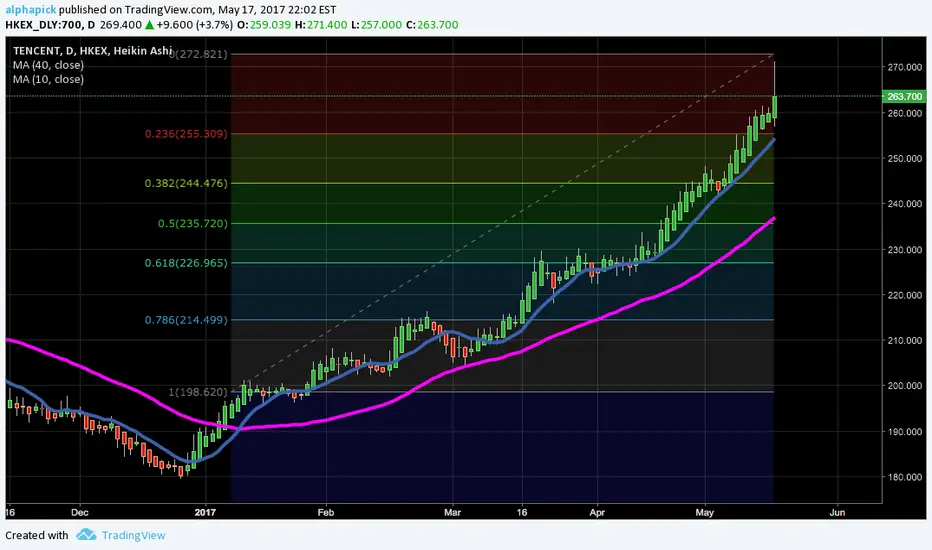The width and height of the screenshot is (932, 550).
Task: Click the 0.786(214.499) Fibonacci label
Action: click(186, 320)
